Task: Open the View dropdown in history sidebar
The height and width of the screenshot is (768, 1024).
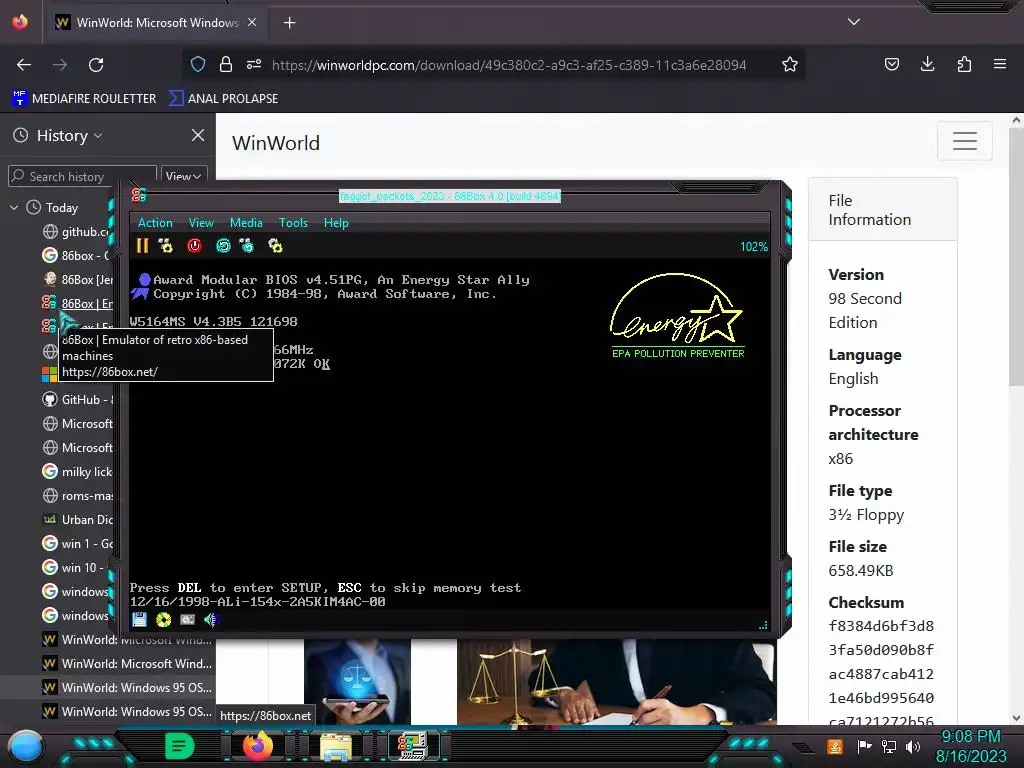Action: [x=184, y=176]
